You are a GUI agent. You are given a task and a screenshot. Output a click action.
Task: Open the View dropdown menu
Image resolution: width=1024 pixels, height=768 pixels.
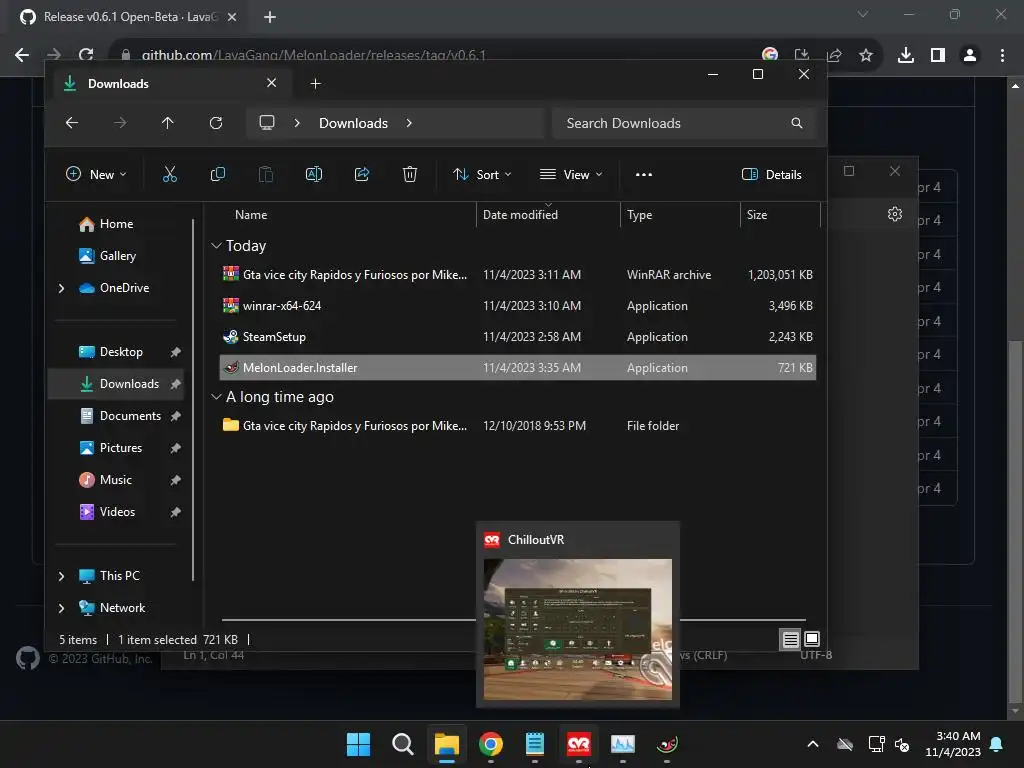point(571,174)
